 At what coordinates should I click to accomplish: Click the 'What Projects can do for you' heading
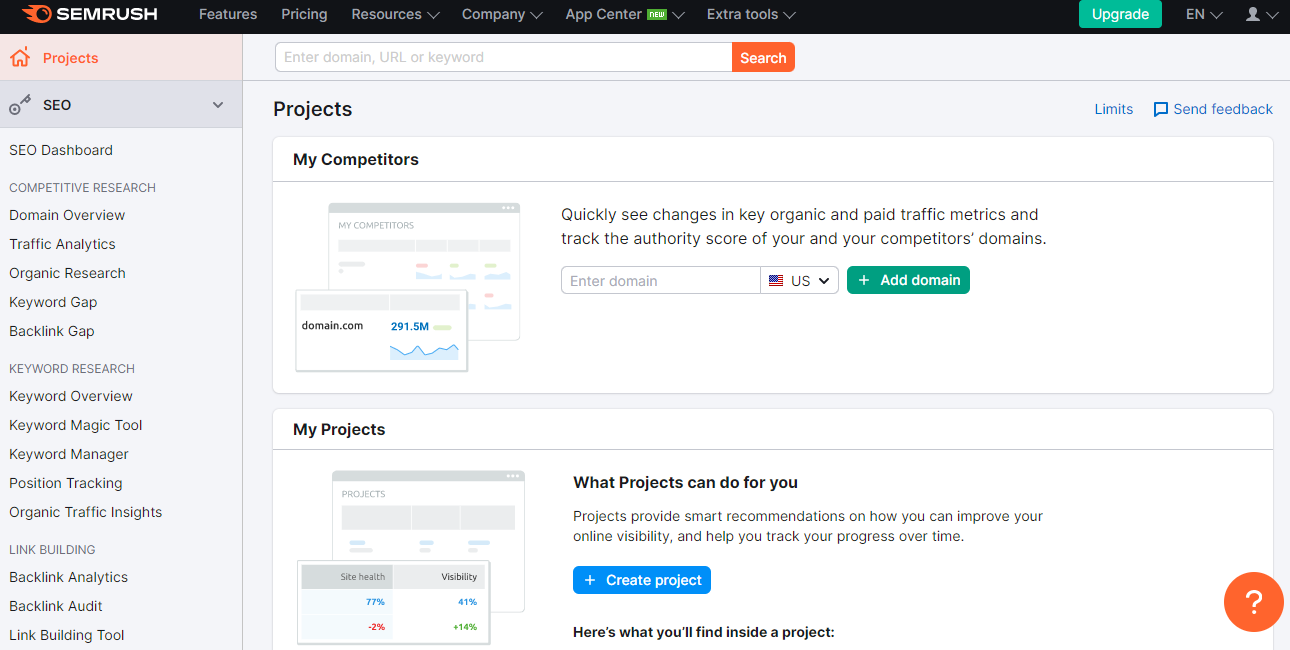coord(685,483)
